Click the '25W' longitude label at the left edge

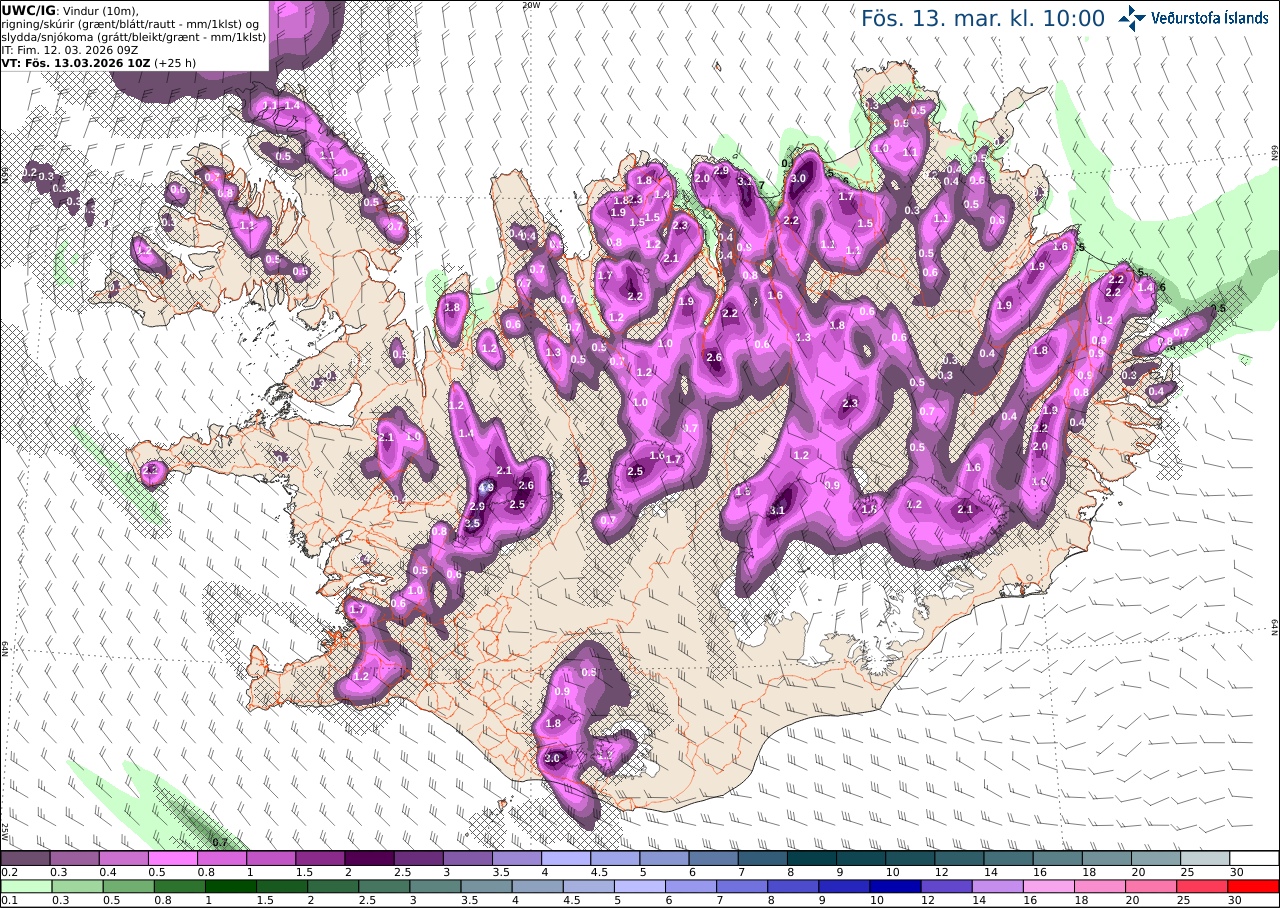click(5, 831)
